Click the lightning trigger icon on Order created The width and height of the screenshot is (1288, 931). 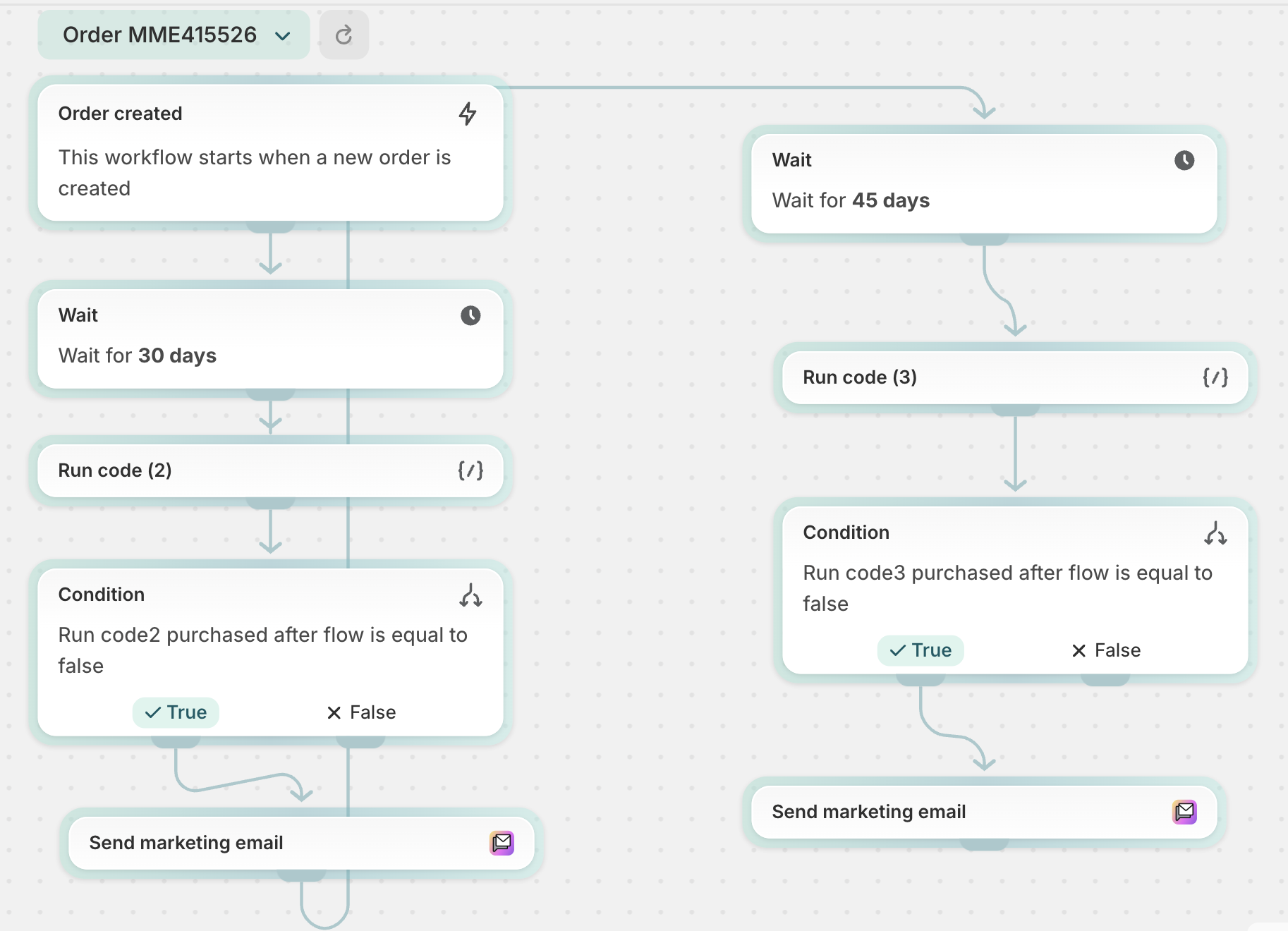(x=468, y=114)
